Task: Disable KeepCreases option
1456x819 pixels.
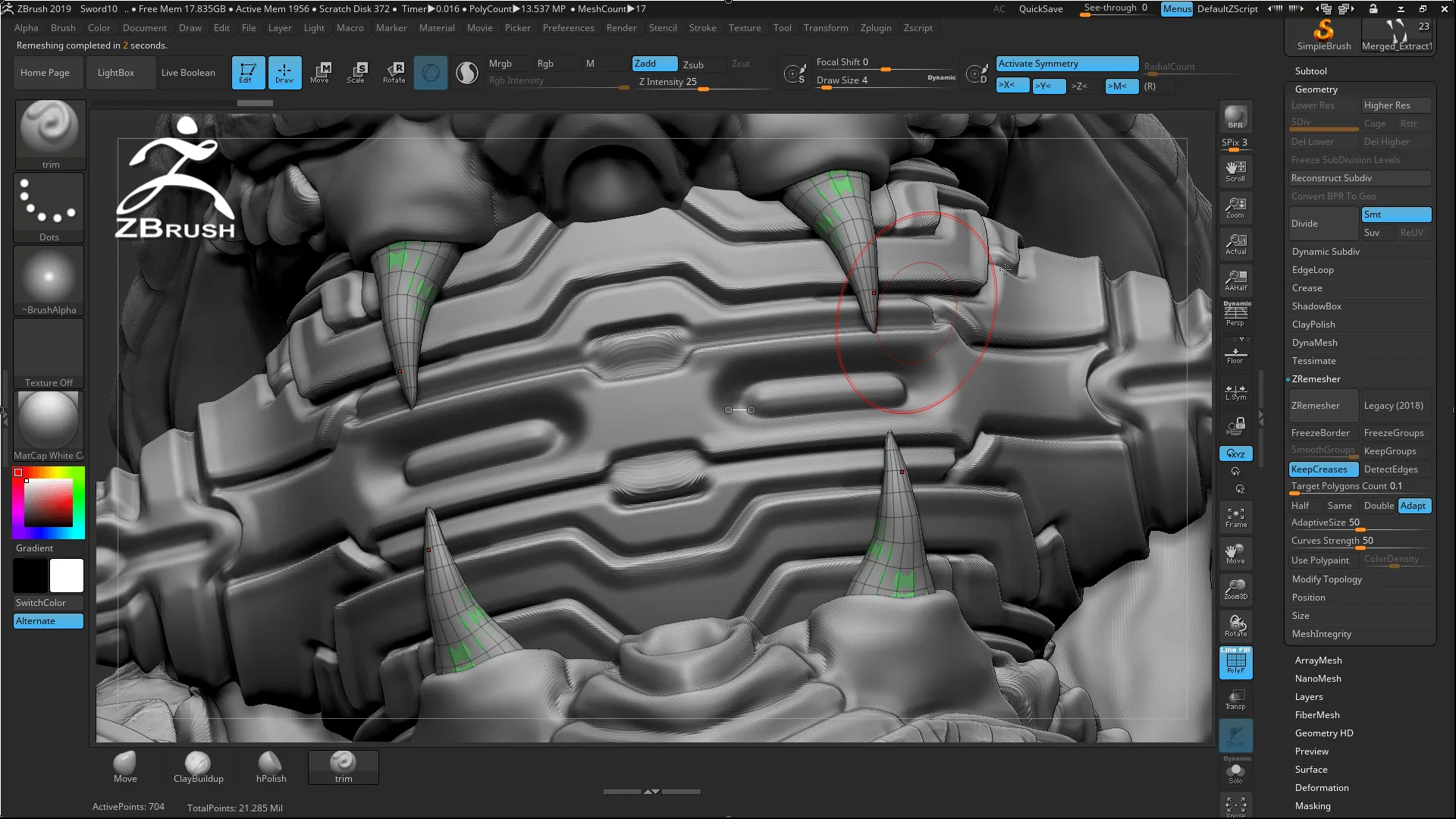Action: tap(1323, 469)
